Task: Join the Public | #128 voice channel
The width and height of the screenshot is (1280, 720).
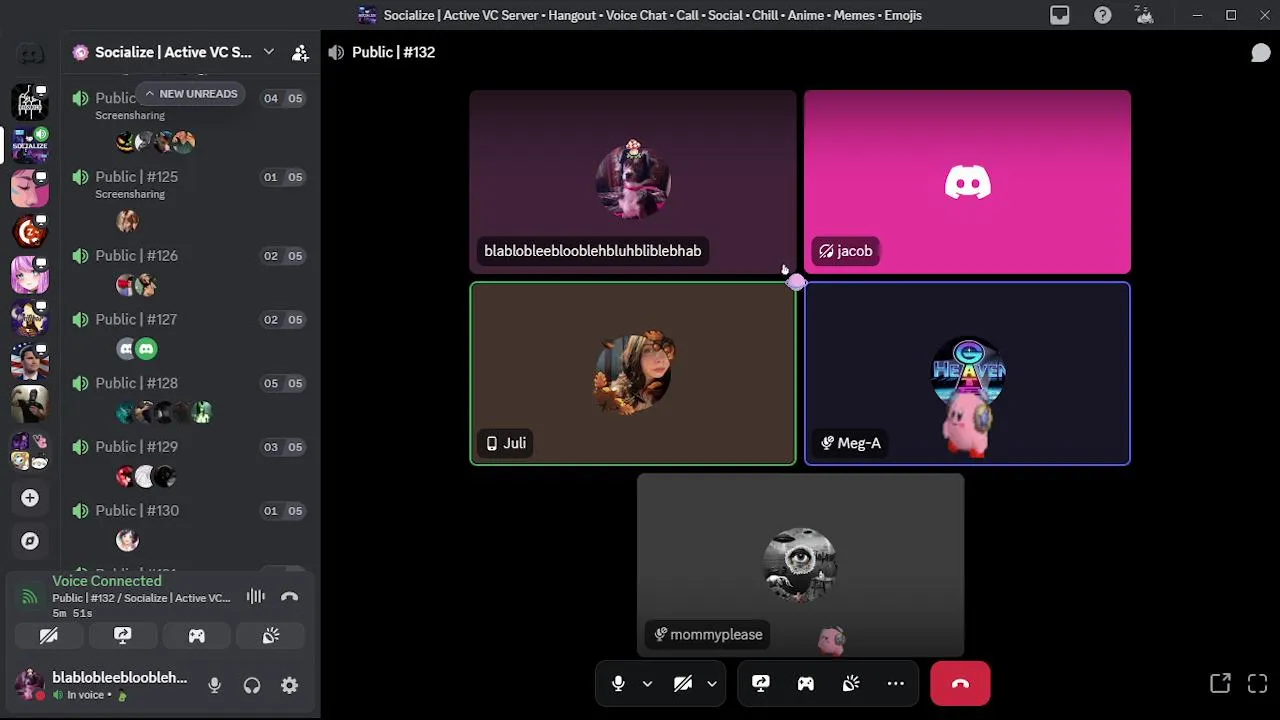Action: 188,384
